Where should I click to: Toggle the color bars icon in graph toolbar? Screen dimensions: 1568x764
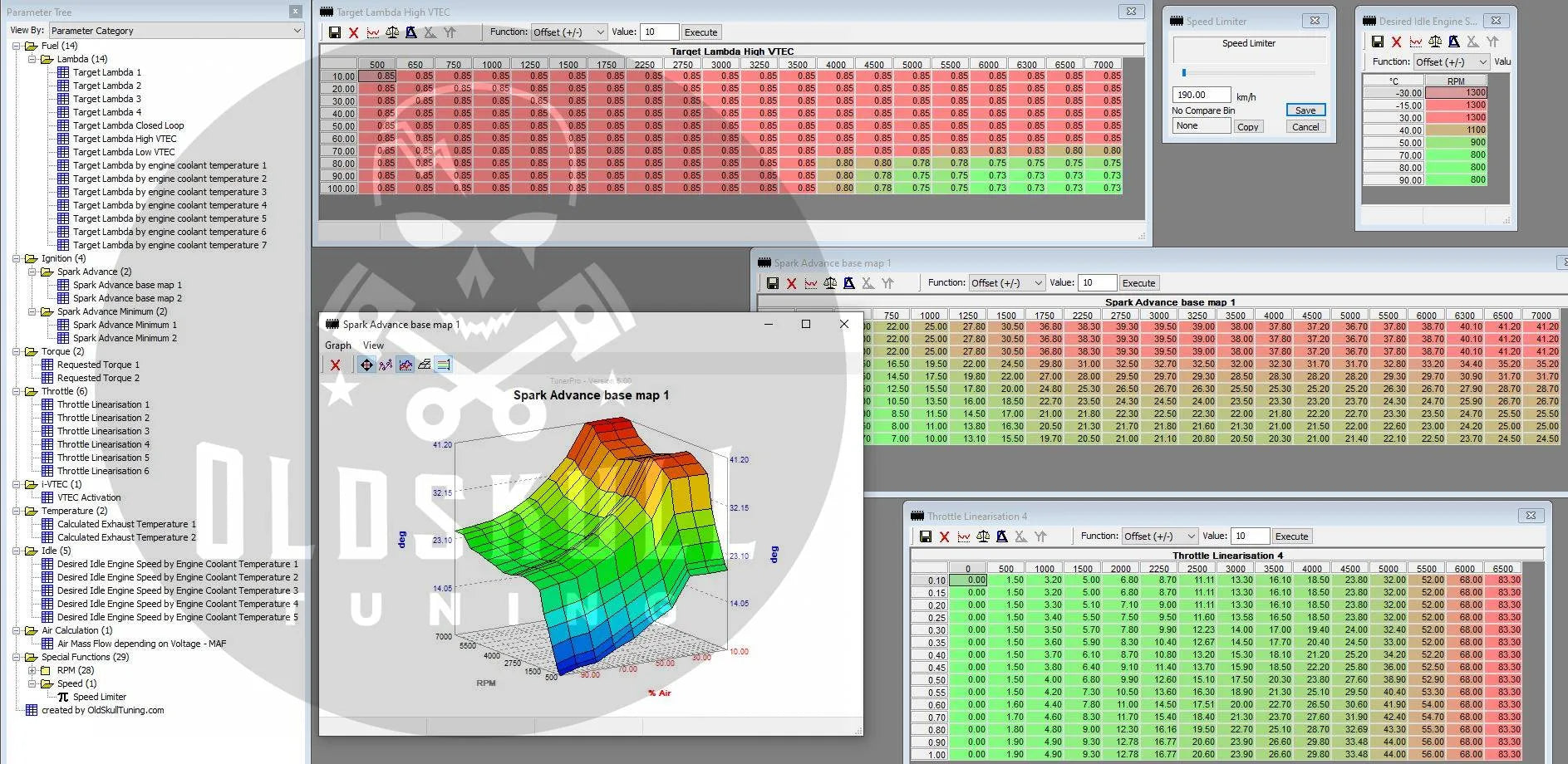[444, 365]
